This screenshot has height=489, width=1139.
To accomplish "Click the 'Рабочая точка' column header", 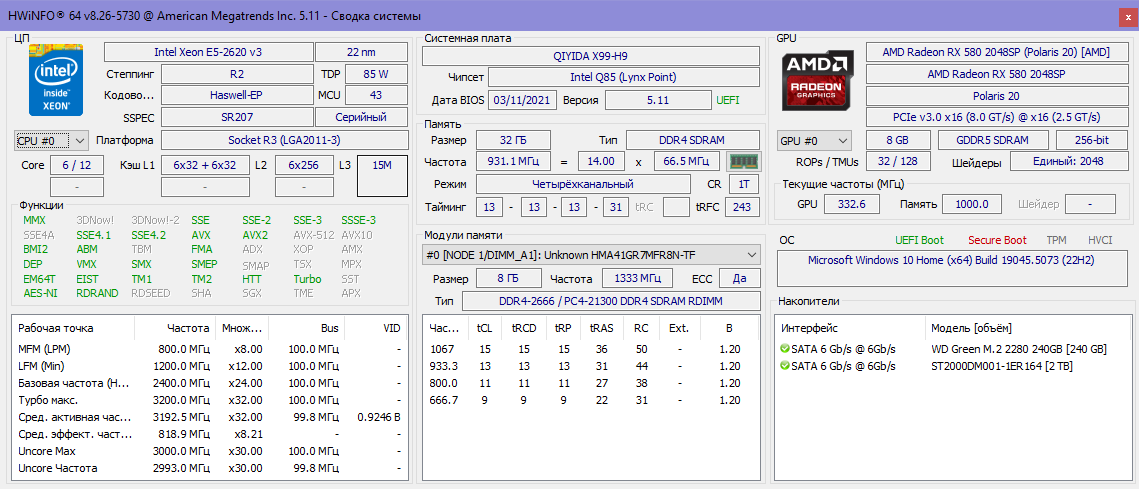I will pyautogui.click(x=56, y=328).
